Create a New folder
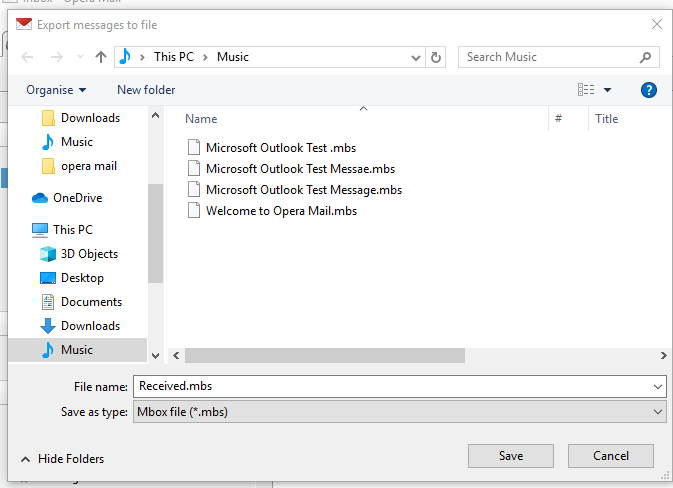673x488 pixels. [x=146, y=90]
